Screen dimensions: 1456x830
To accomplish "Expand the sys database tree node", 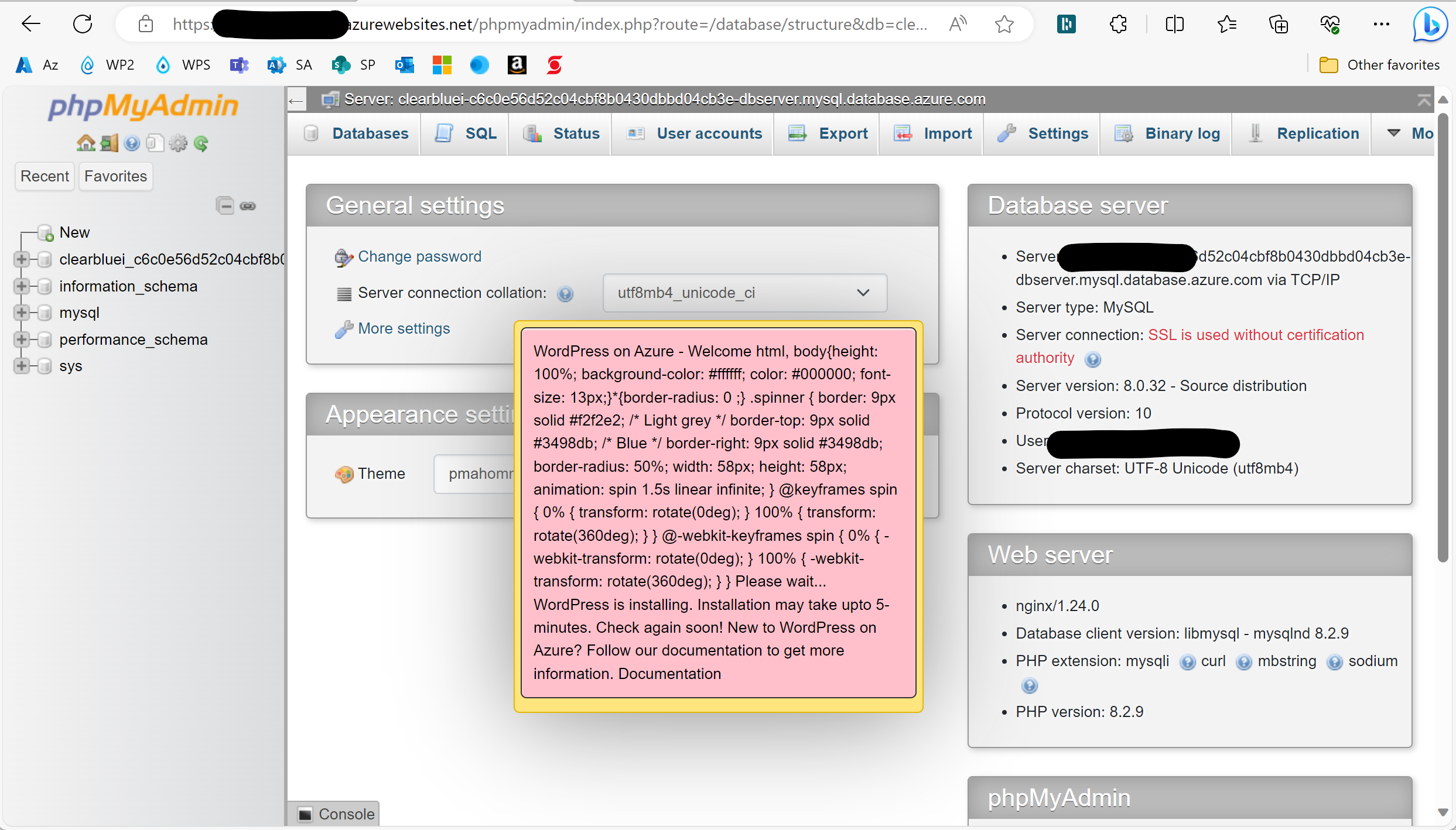I will click(x=21, y=366).
